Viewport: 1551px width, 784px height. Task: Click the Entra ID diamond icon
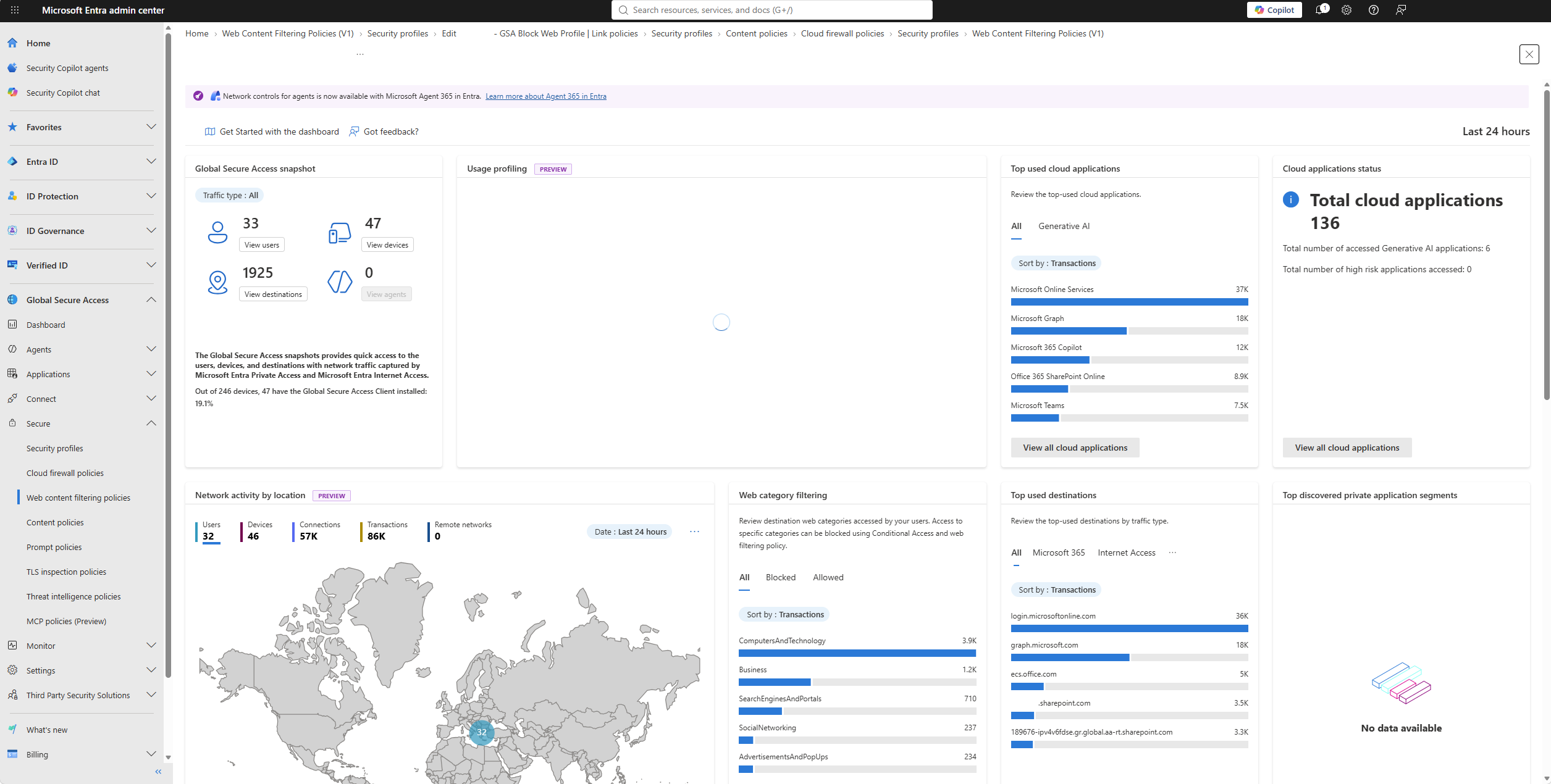12,162
